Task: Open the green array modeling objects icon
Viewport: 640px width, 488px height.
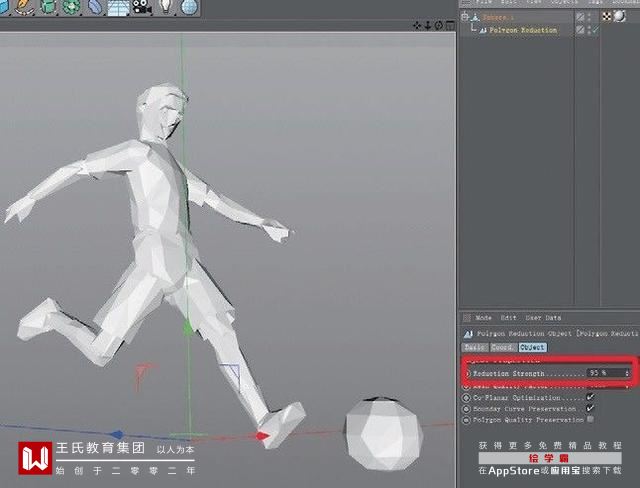Action: pyautogui.click(x=71, y=7)
